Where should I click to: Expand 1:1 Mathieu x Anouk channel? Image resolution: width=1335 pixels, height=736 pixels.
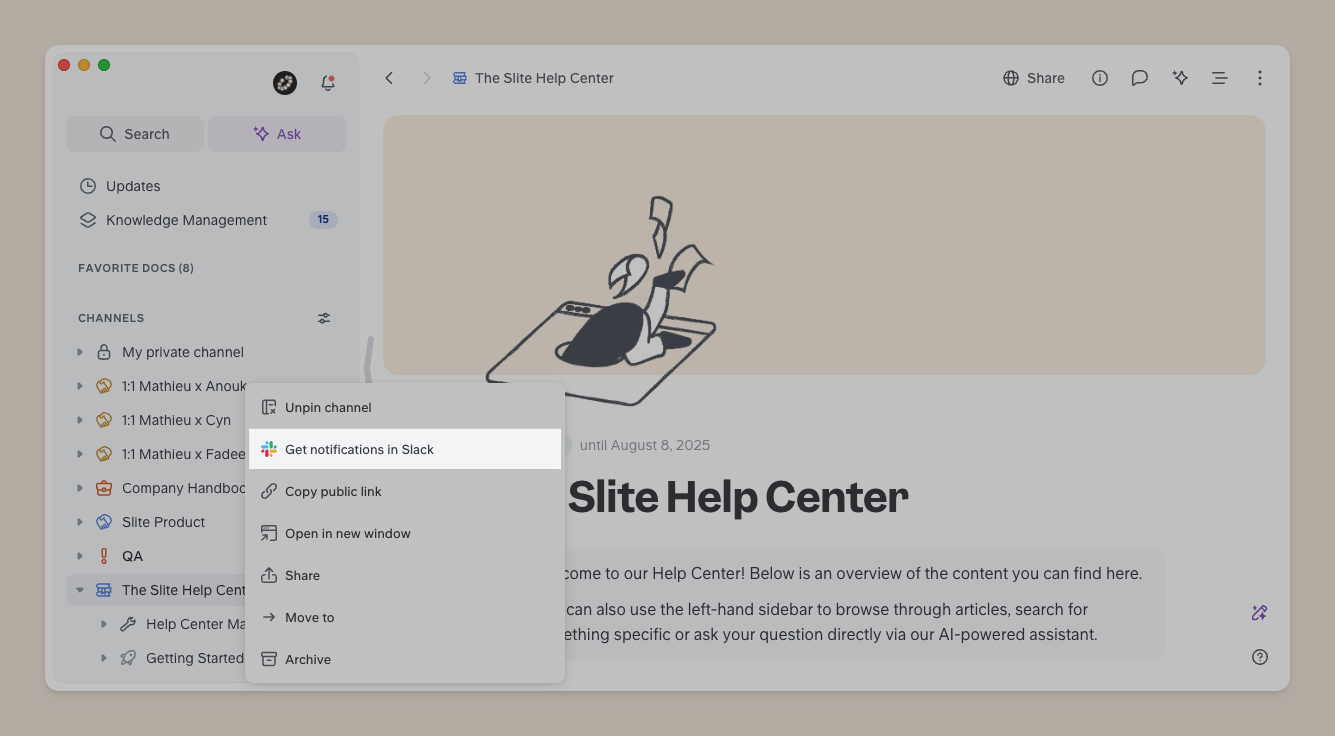click(x=80, y=386)
